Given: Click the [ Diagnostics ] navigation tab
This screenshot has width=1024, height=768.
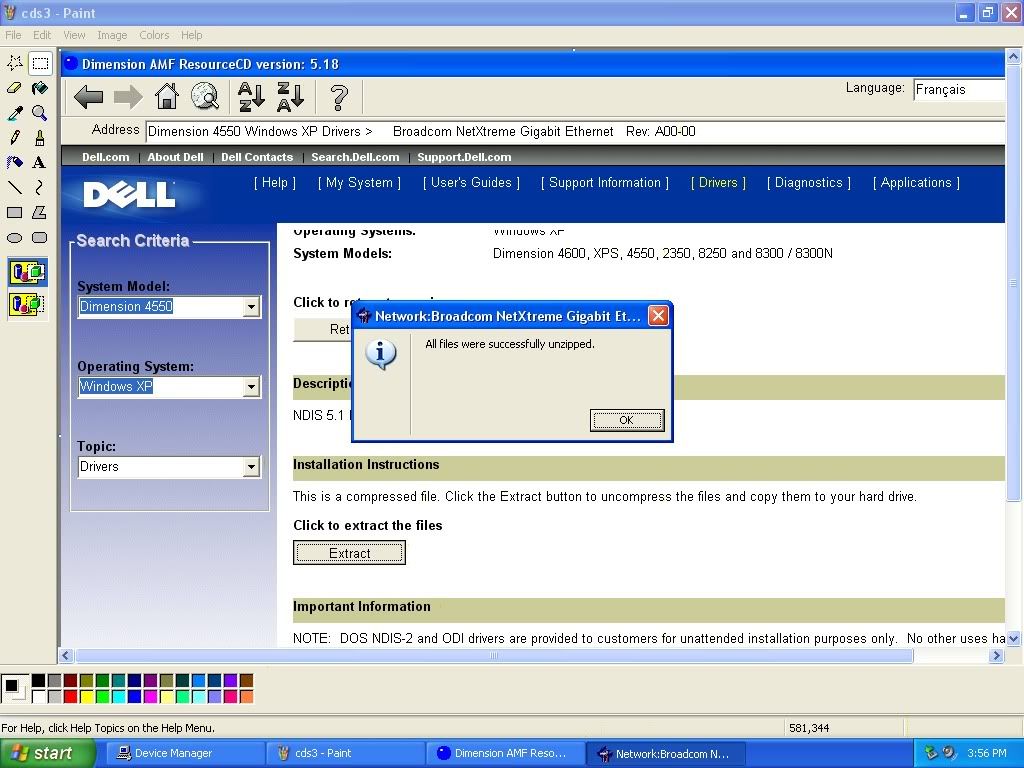Looking at the screenshot, I should pos(809,183).
